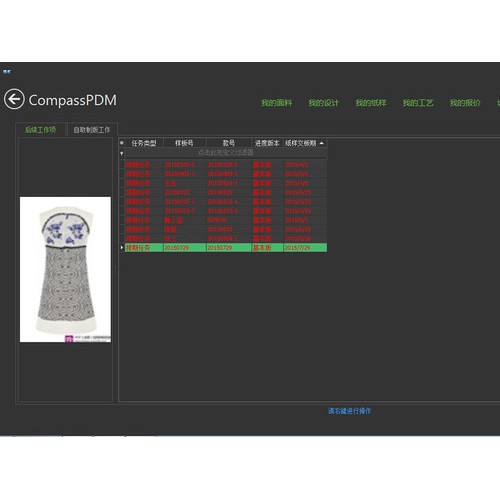This screenshot has width=500, height=500.
Task: Click the grid selector dot left of 任务类型
Action: [122, 143]
